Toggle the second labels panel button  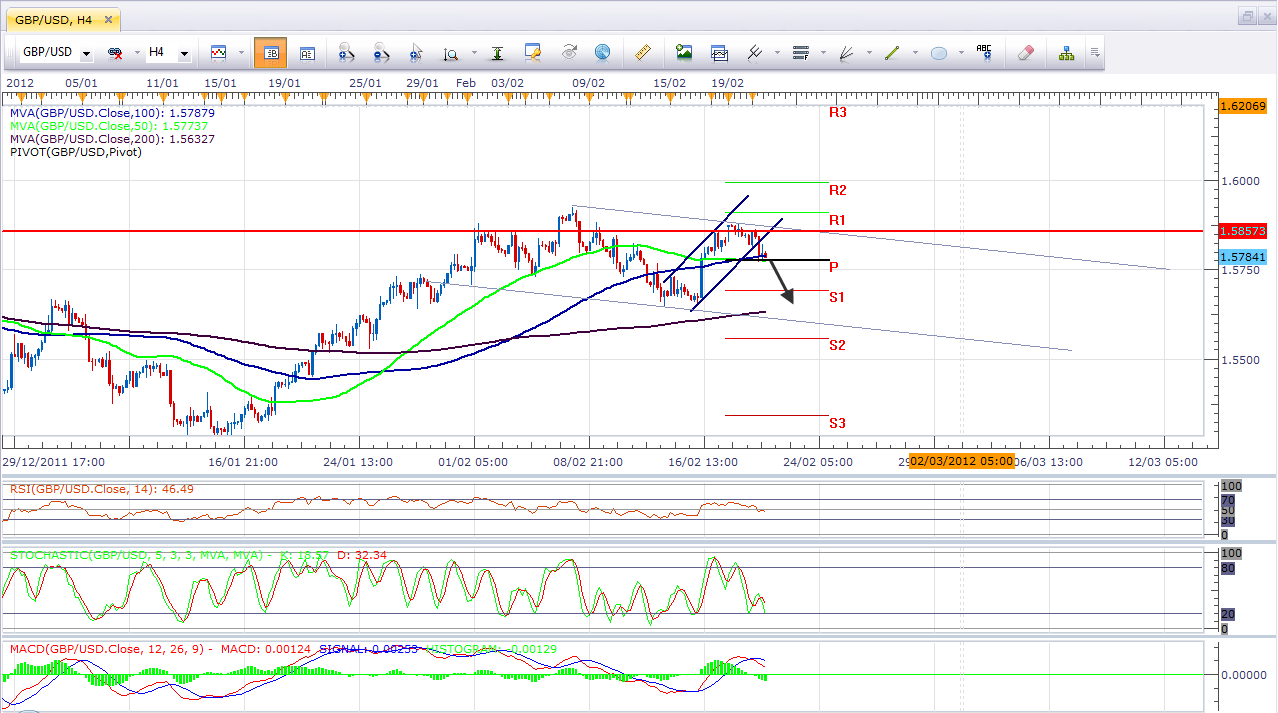pos(307,53)
